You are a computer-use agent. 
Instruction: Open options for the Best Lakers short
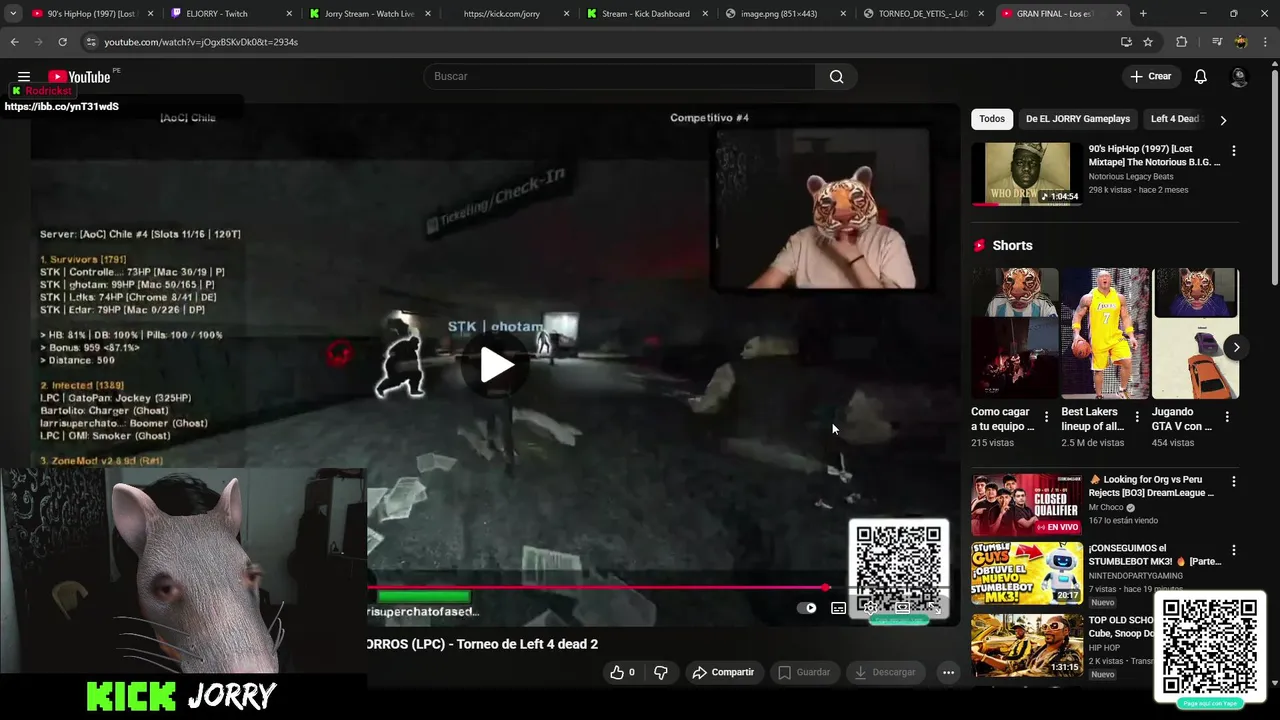point(1136,417)
